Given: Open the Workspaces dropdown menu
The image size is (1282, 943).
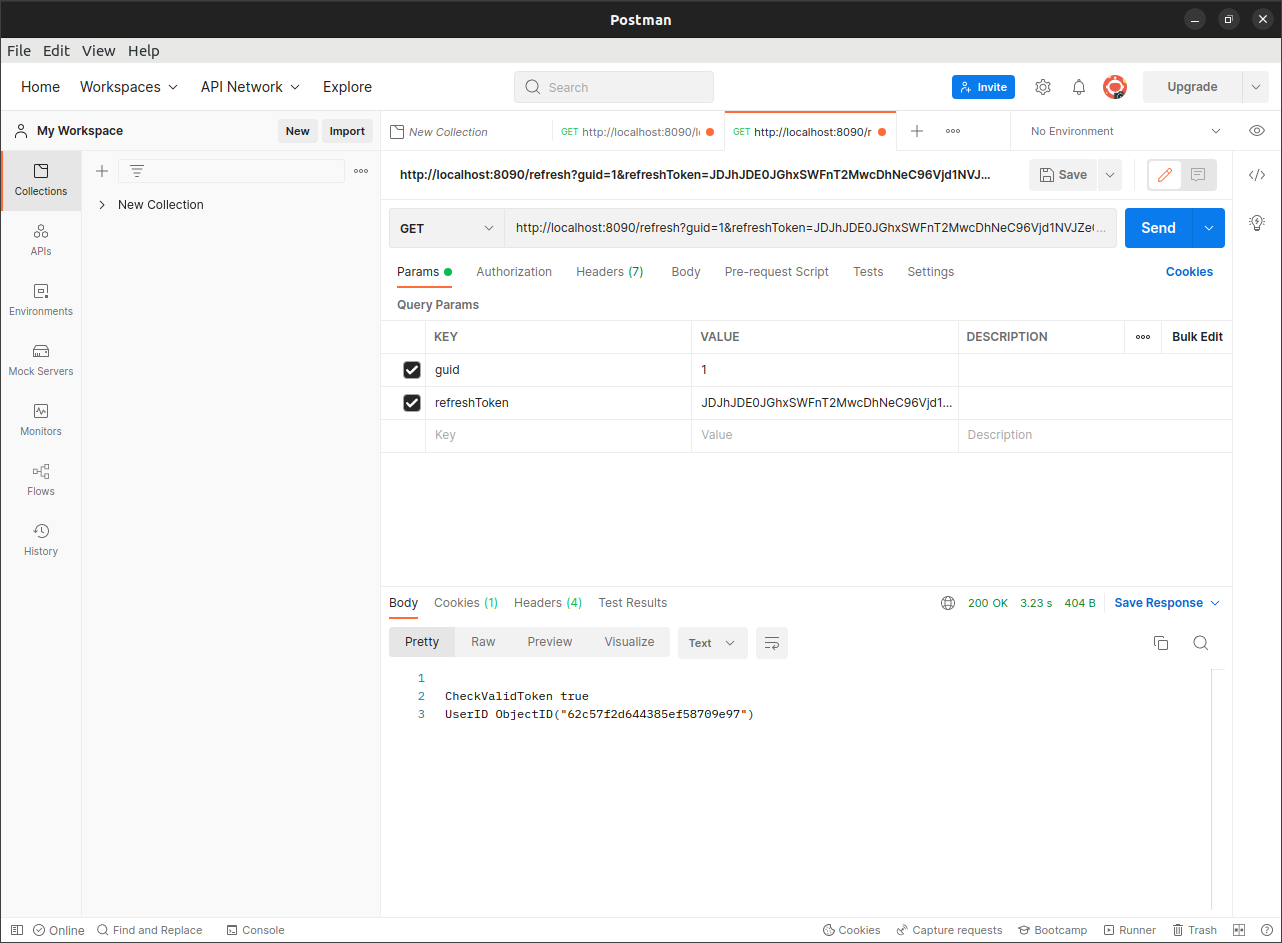Looking at the screenshot, I should (x=129, y=87).
